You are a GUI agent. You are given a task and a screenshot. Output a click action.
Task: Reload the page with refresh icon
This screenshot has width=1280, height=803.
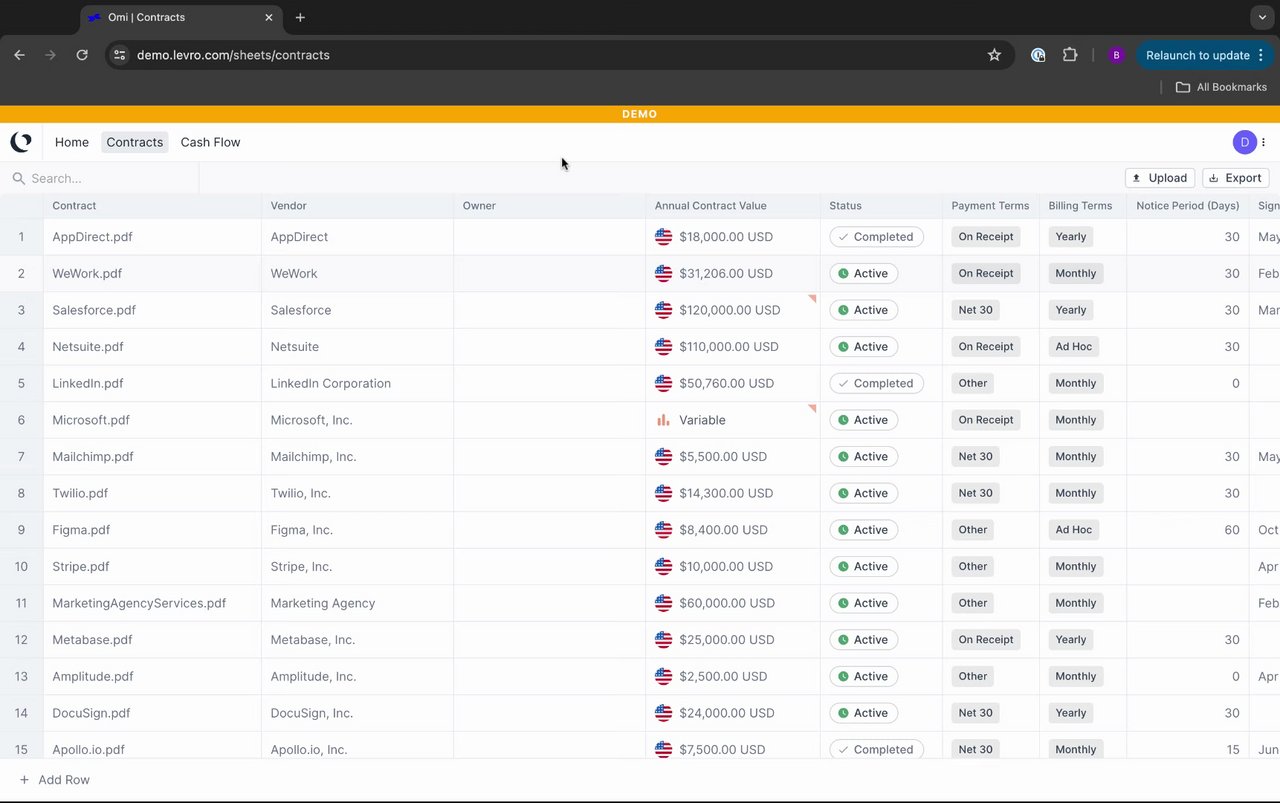coord(82,55)
